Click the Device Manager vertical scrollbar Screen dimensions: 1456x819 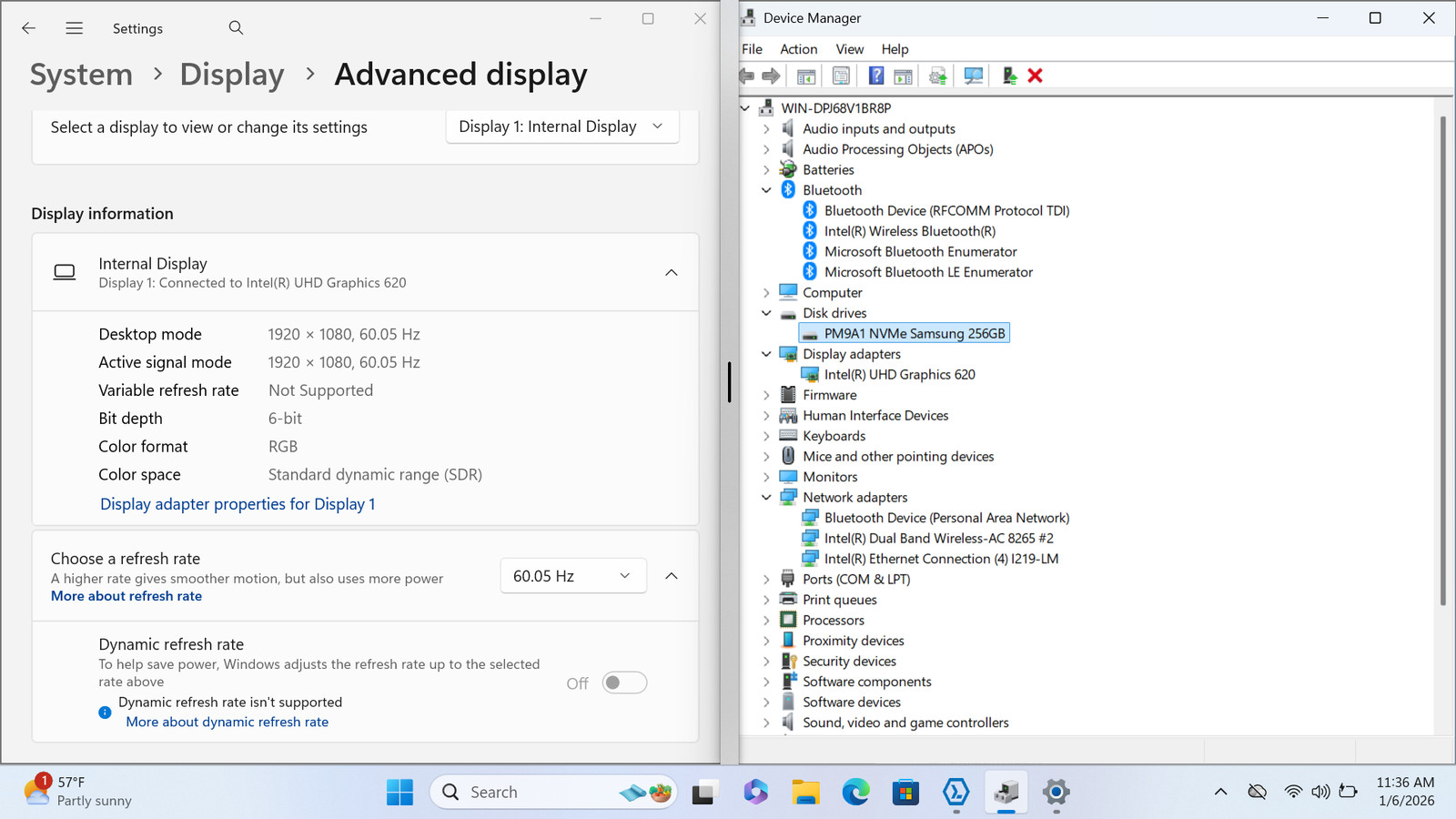(1443, 361)
